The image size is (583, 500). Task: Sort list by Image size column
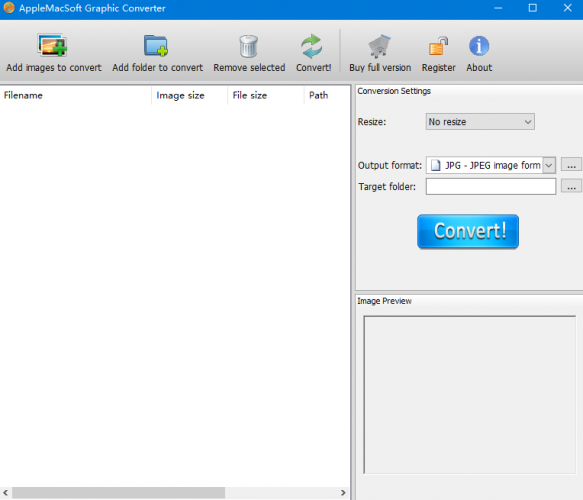tap(190, 96)
